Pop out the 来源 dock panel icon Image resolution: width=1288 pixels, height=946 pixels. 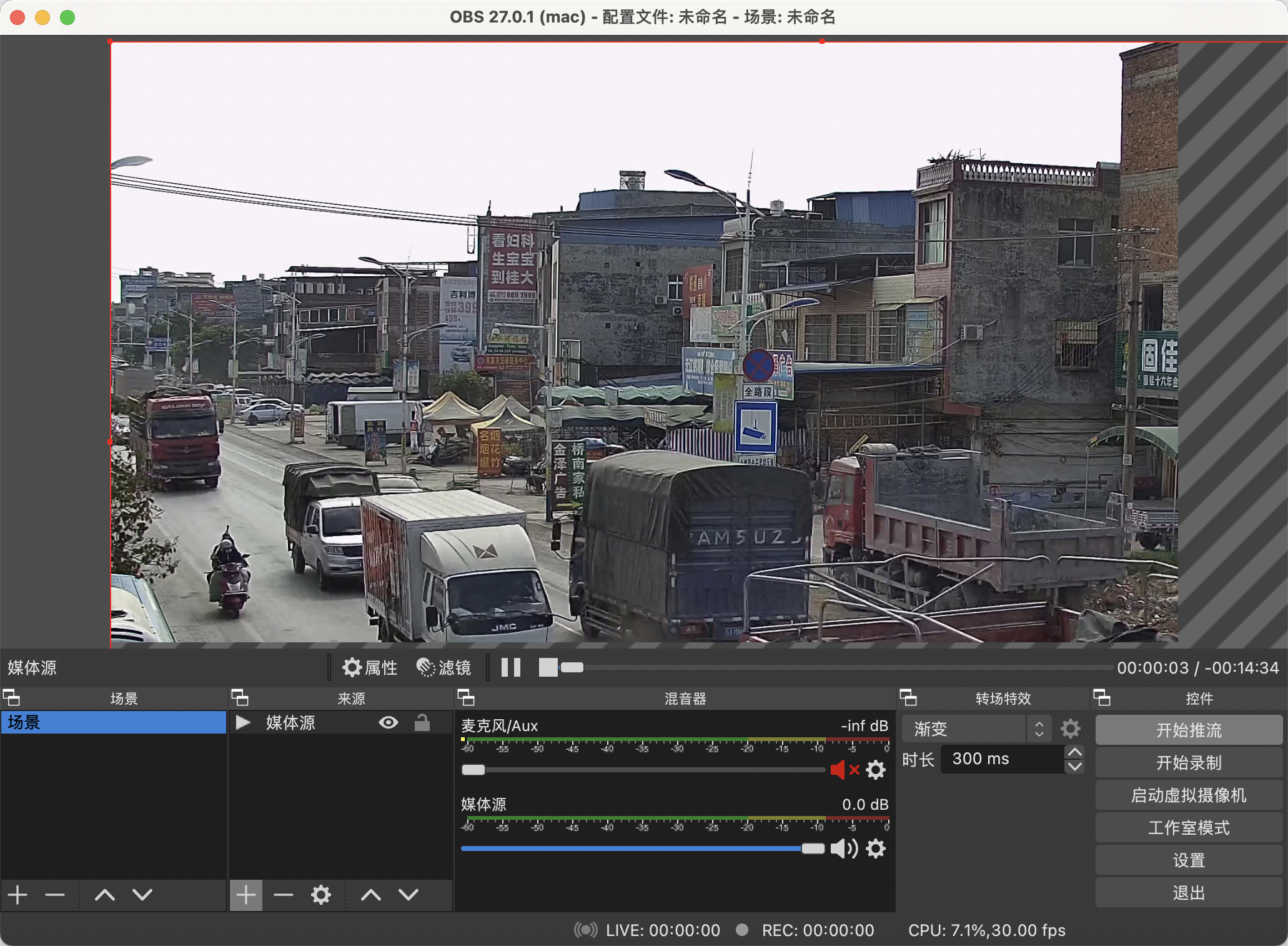240,697
